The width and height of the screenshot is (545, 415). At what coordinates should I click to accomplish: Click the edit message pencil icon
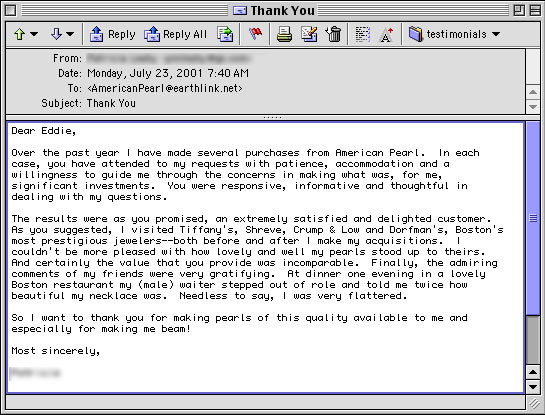pyautogui.click(x=309, y=34)
